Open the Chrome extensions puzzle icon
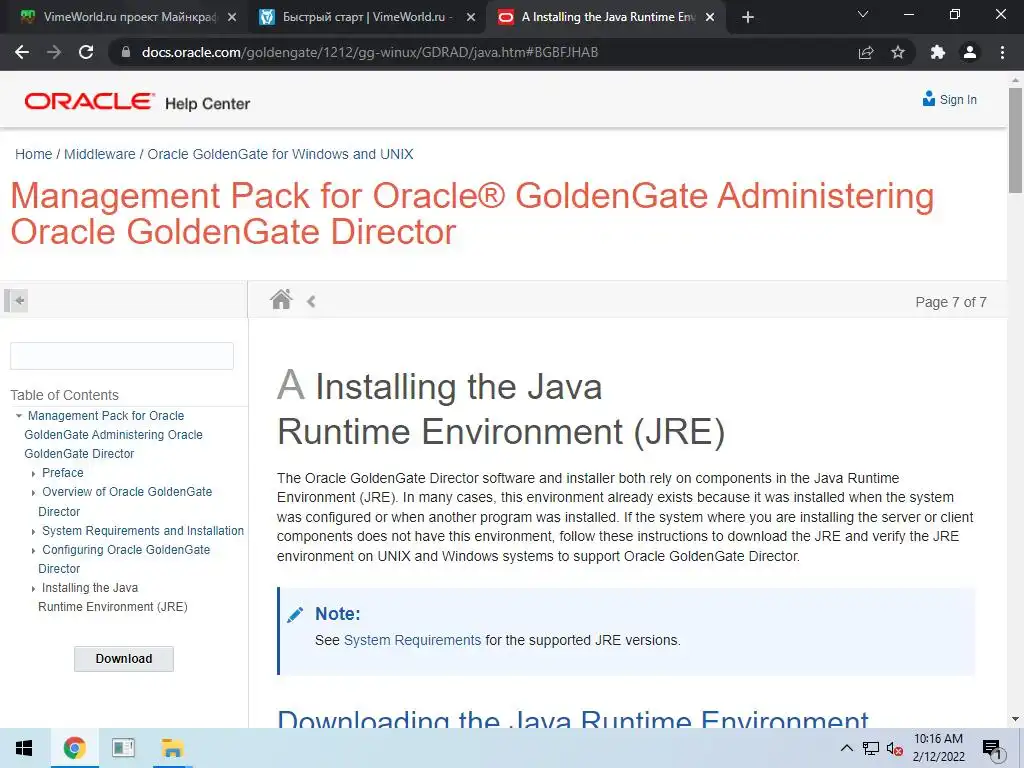Image resolution: width=1024 pixels, height=768 pixels. pyautogui.click(x=938, y=52)
